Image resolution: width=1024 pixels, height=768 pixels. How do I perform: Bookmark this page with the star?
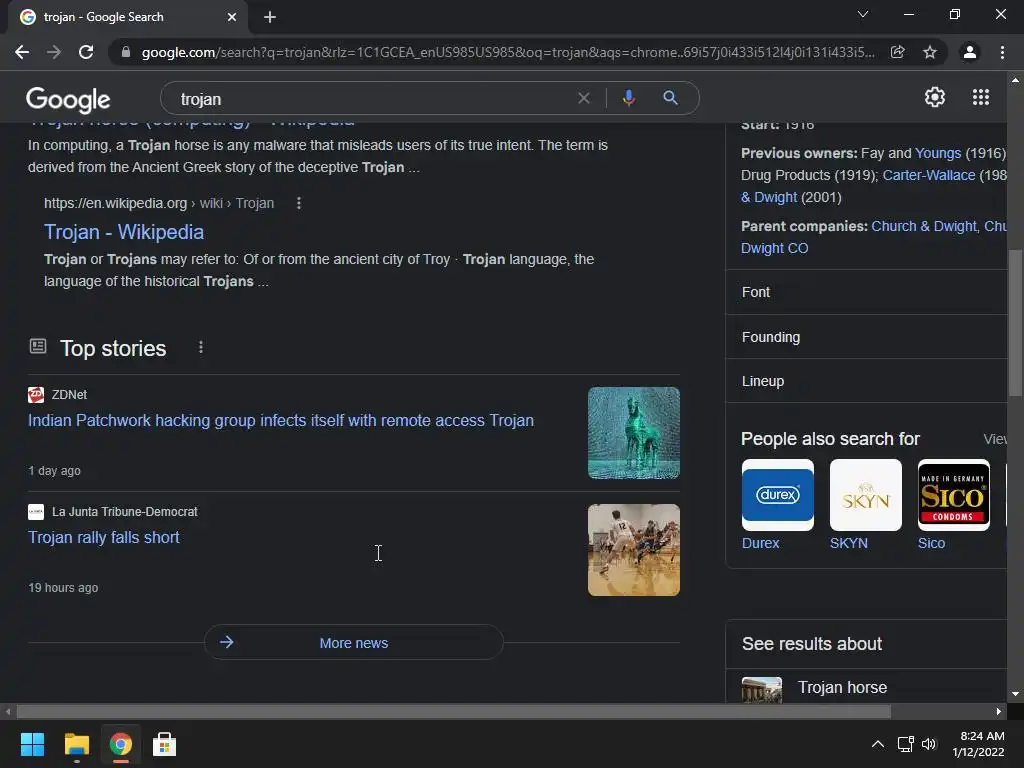point(930,52)
